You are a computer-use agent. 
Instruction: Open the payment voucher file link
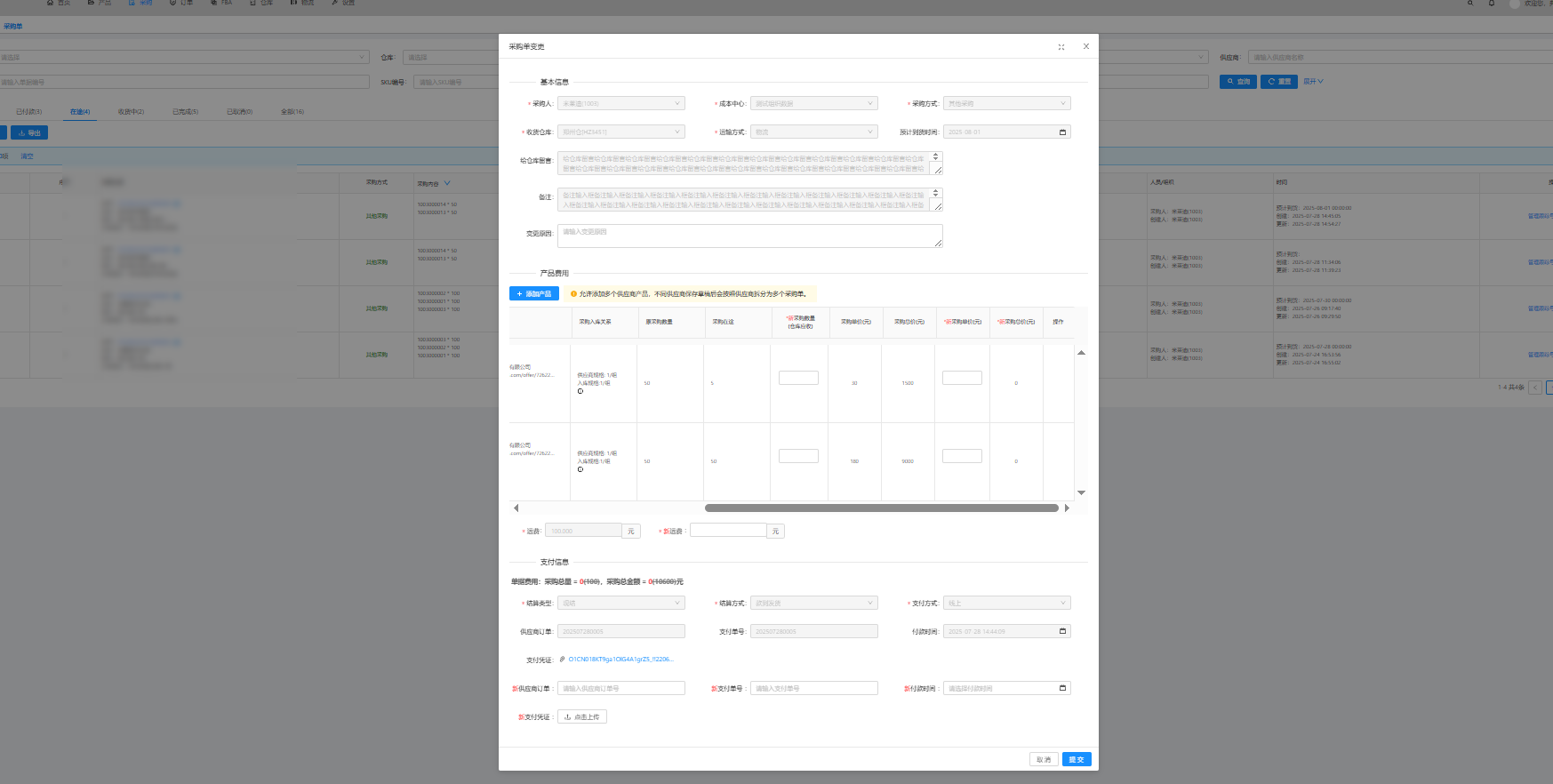(x=620, y=660)
